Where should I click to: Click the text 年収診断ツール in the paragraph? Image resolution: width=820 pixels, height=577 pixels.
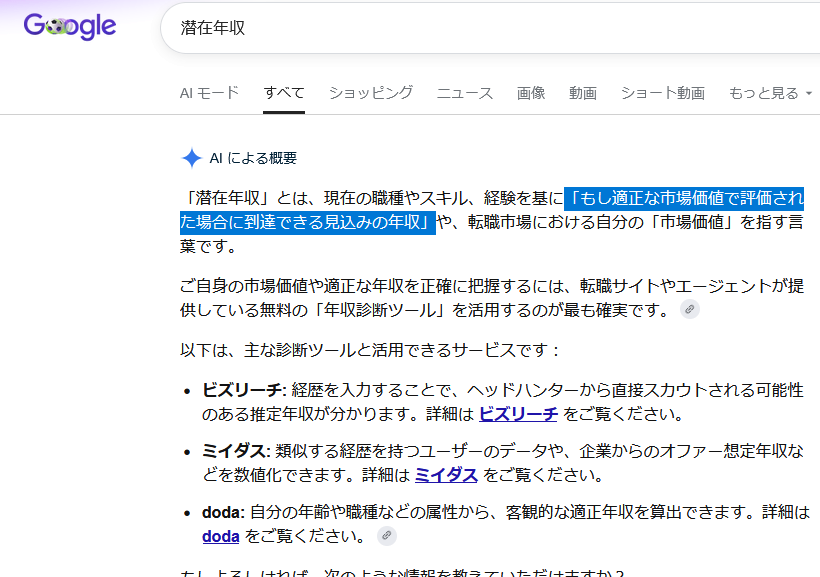tap(380, 310)
